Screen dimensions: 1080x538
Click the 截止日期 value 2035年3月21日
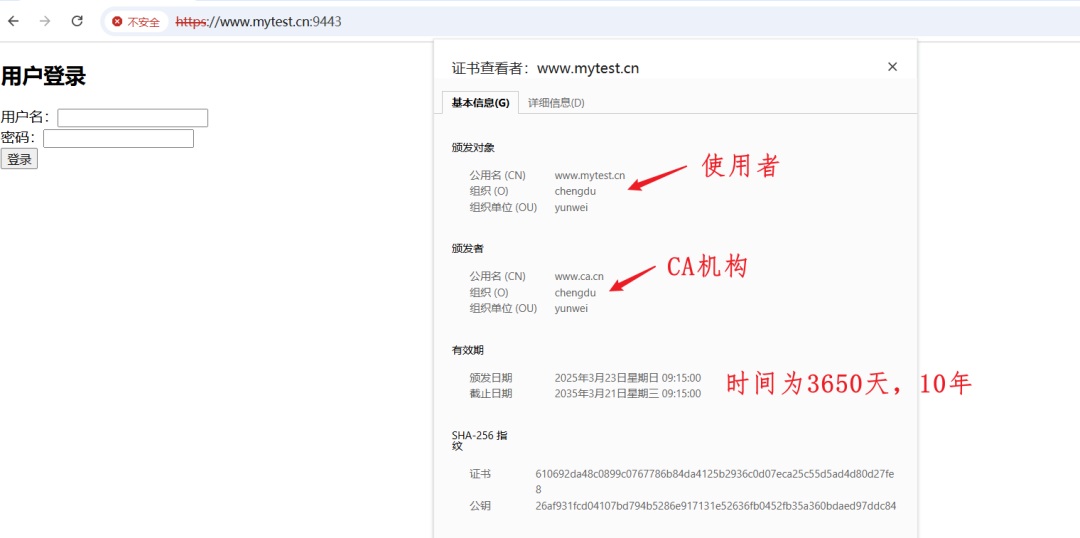tap(627, 393)
